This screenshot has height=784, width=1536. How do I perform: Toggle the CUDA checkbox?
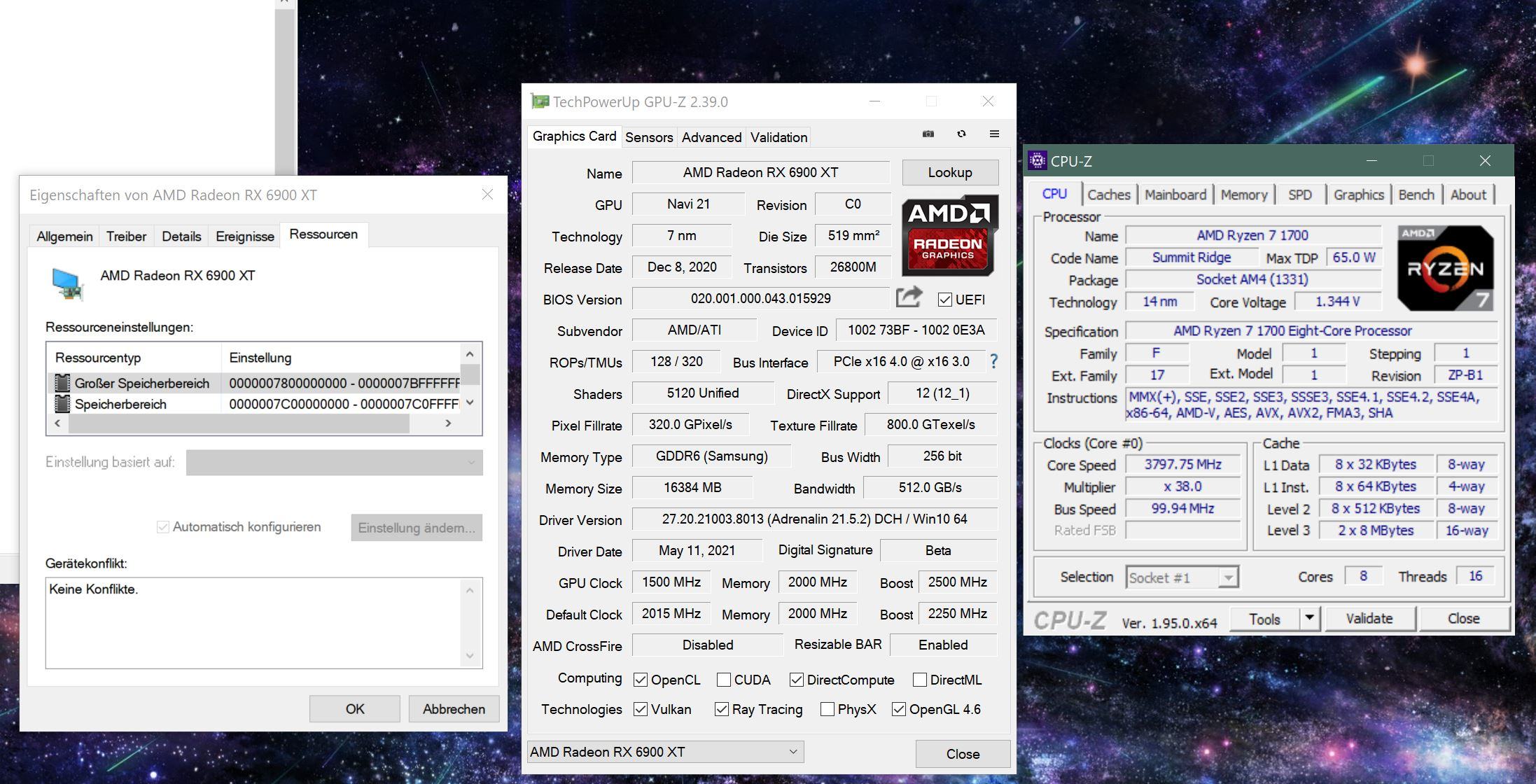coord(724,680)
